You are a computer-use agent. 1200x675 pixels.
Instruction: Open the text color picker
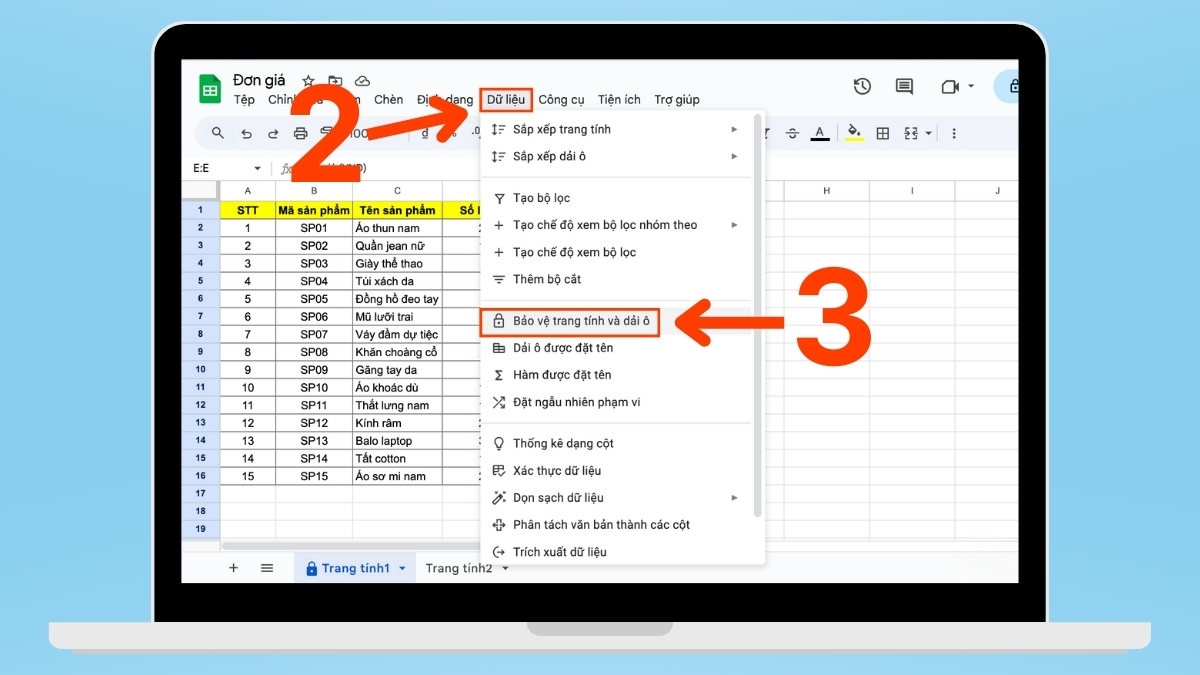(820, 133)
